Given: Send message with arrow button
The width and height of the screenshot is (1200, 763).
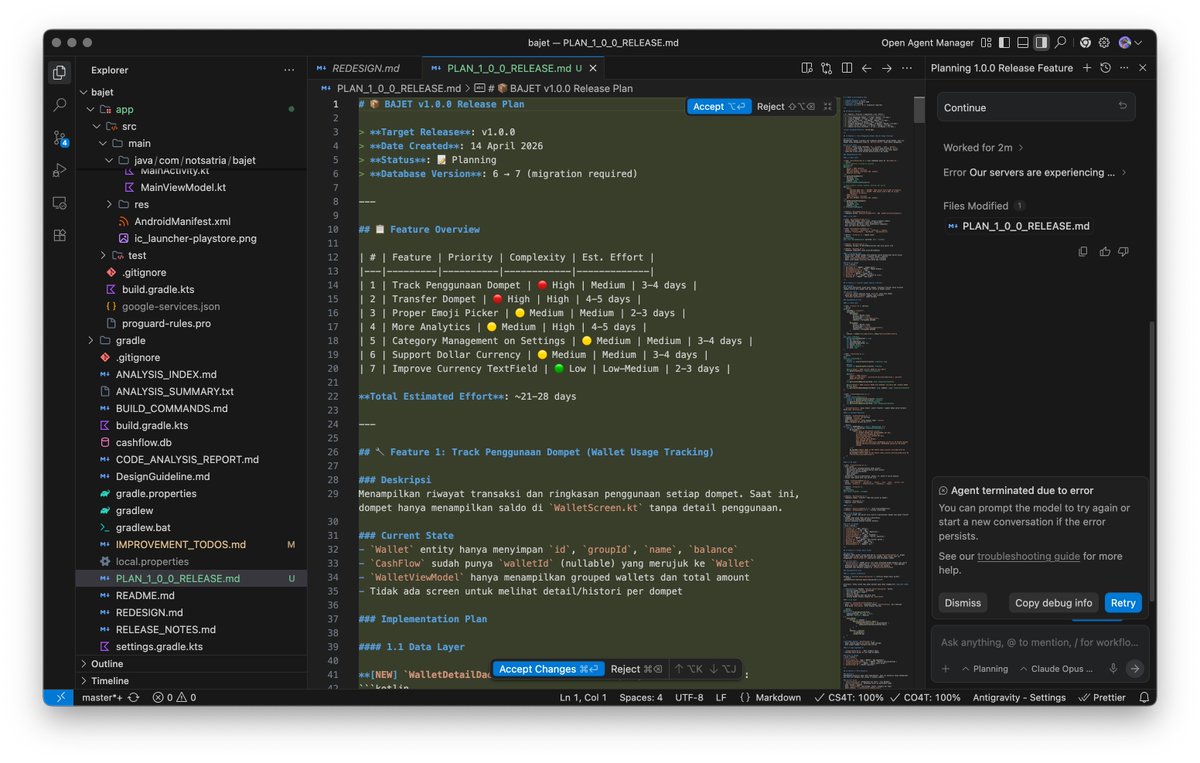Looking at the screenshot, I should [x=1134, y=669].
